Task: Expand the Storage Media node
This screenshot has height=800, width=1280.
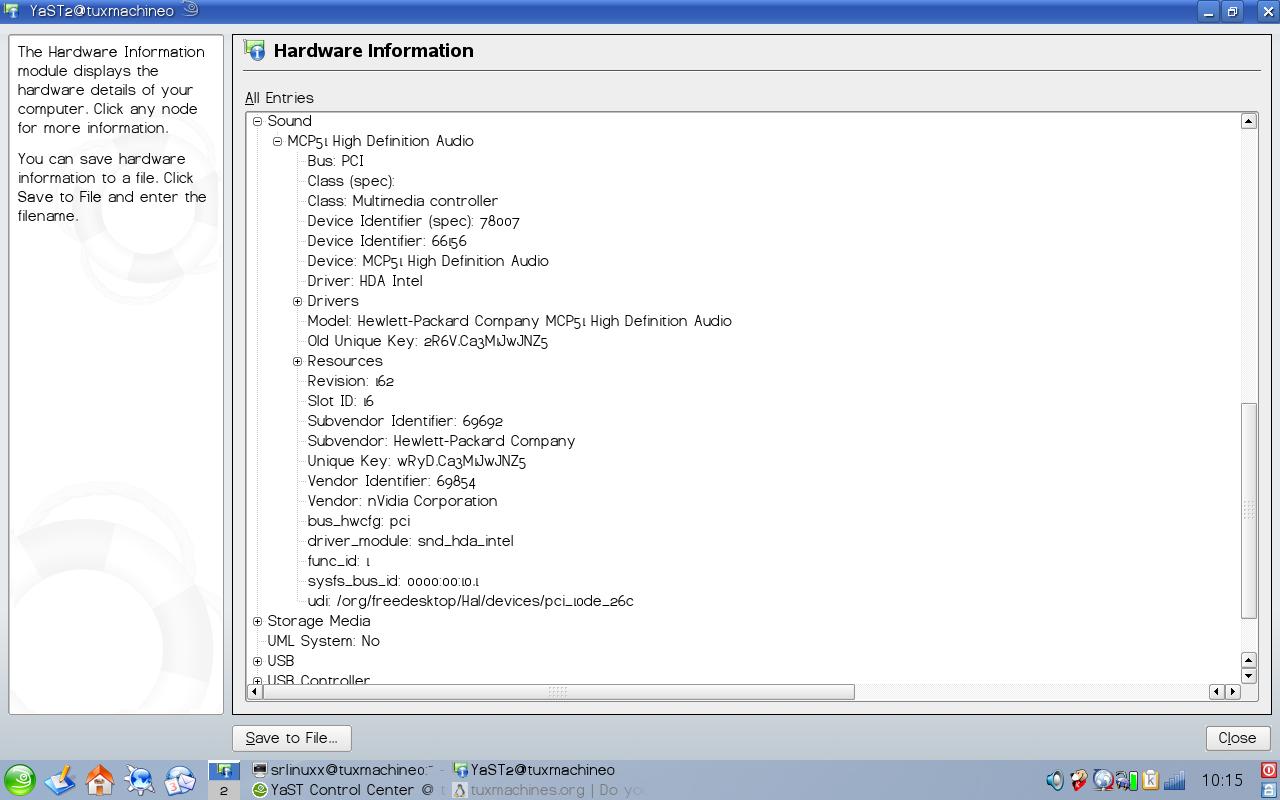Action: pos(257,621)
